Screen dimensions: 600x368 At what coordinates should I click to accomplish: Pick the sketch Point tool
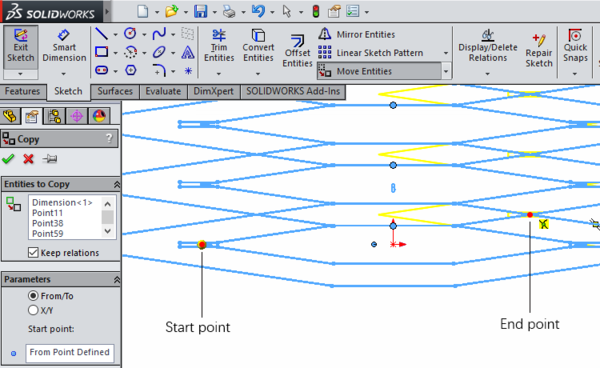pos(188,71)
